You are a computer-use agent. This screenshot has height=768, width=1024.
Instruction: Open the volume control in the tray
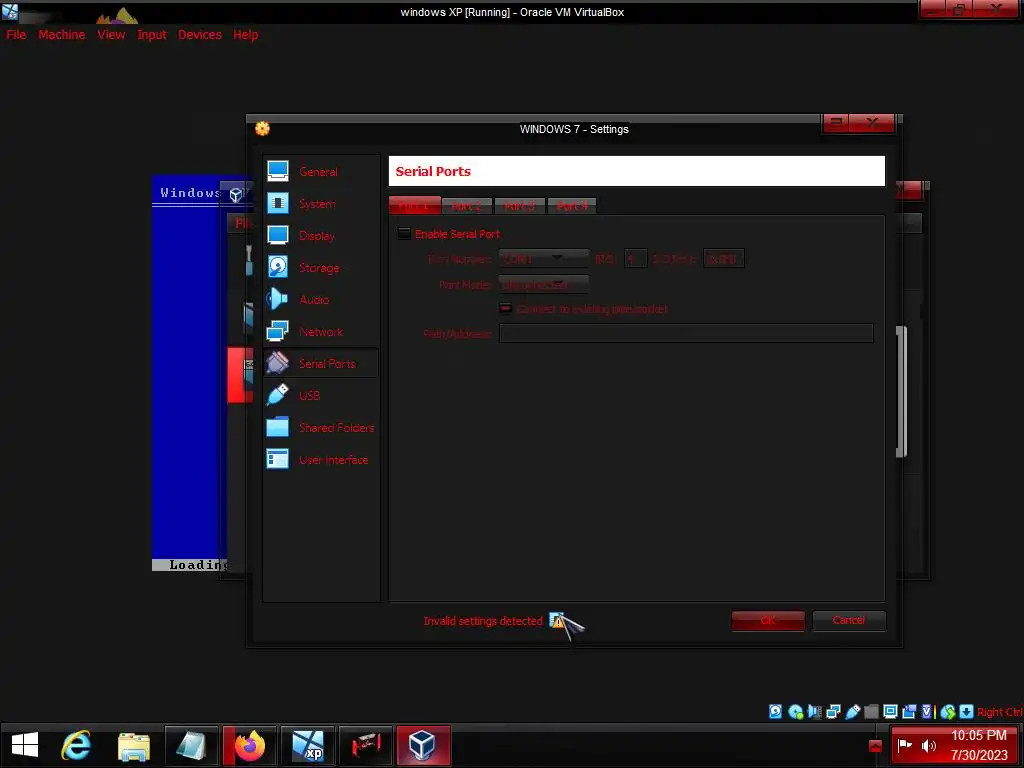coord(928,746)
